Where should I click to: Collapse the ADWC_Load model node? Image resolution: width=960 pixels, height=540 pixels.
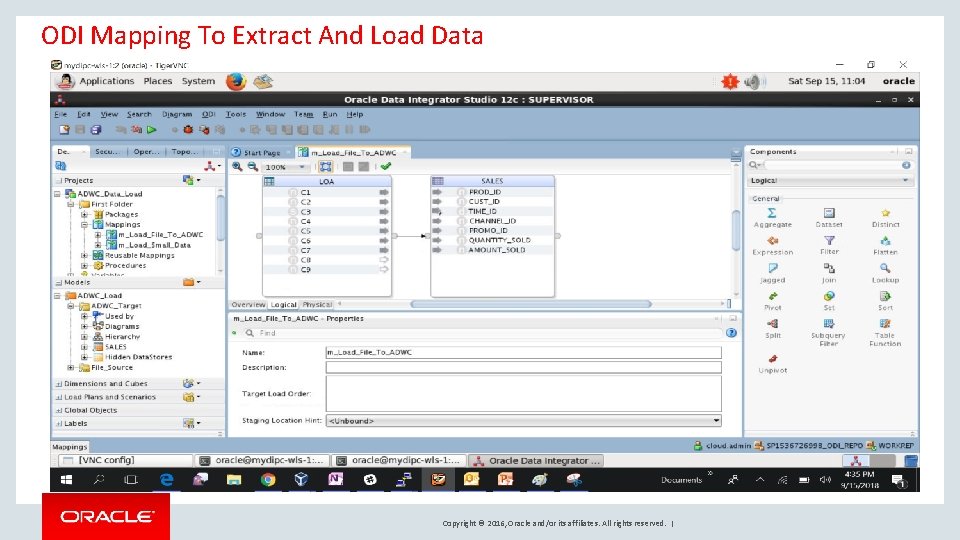tap(57, 296)
